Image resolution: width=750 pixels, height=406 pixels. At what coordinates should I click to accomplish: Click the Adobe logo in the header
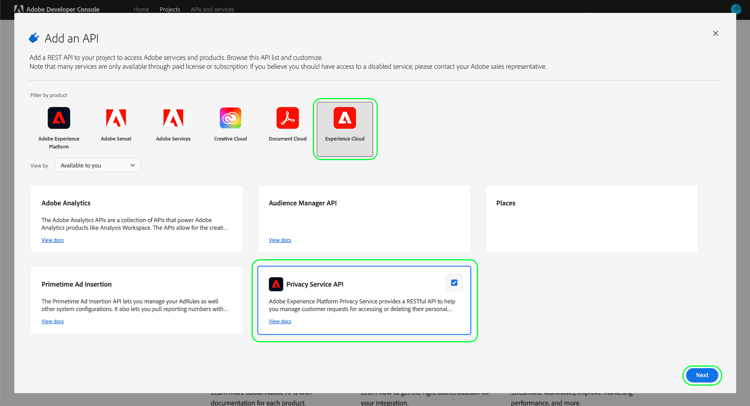(x=19, y=9)
